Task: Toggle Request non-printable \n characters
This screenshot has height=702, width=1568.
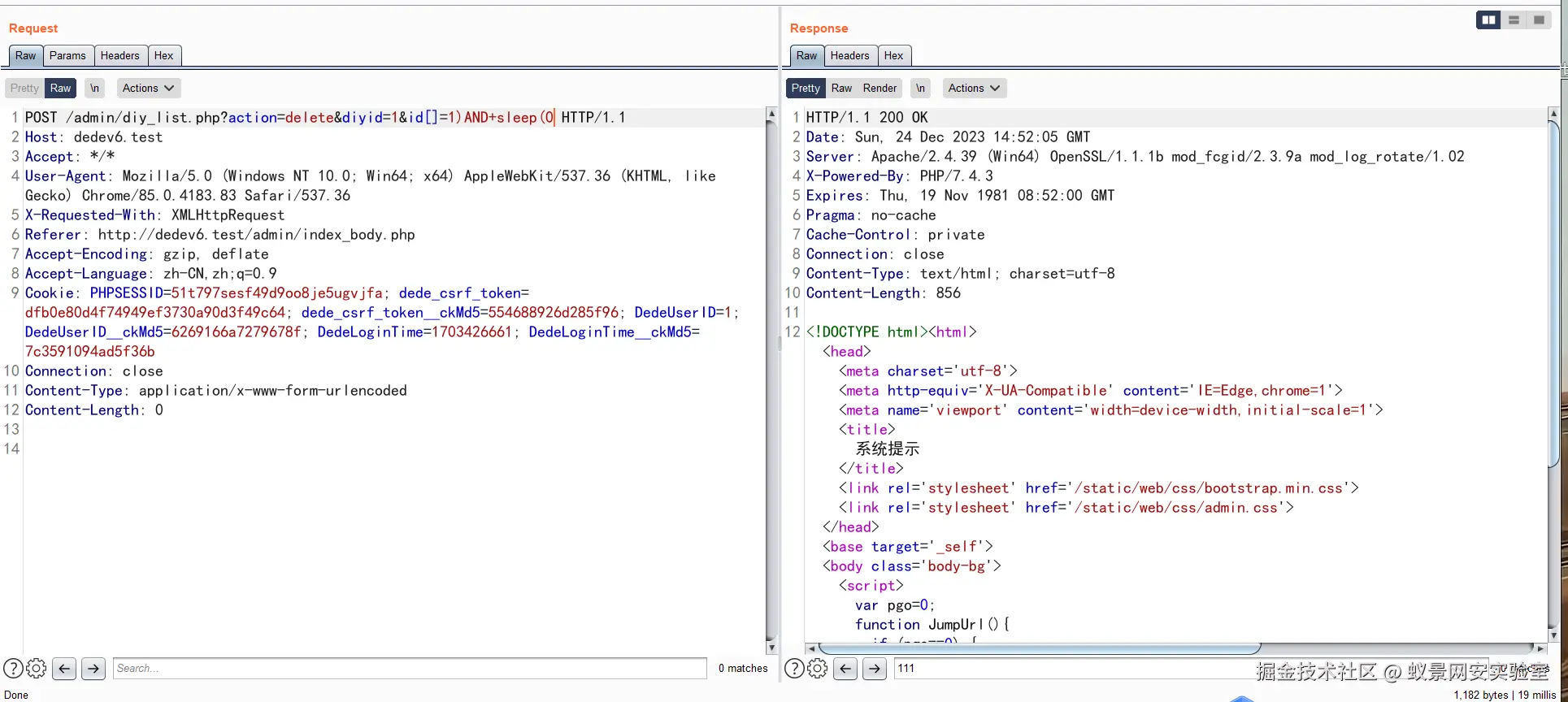Action: (x=95, y=88)
